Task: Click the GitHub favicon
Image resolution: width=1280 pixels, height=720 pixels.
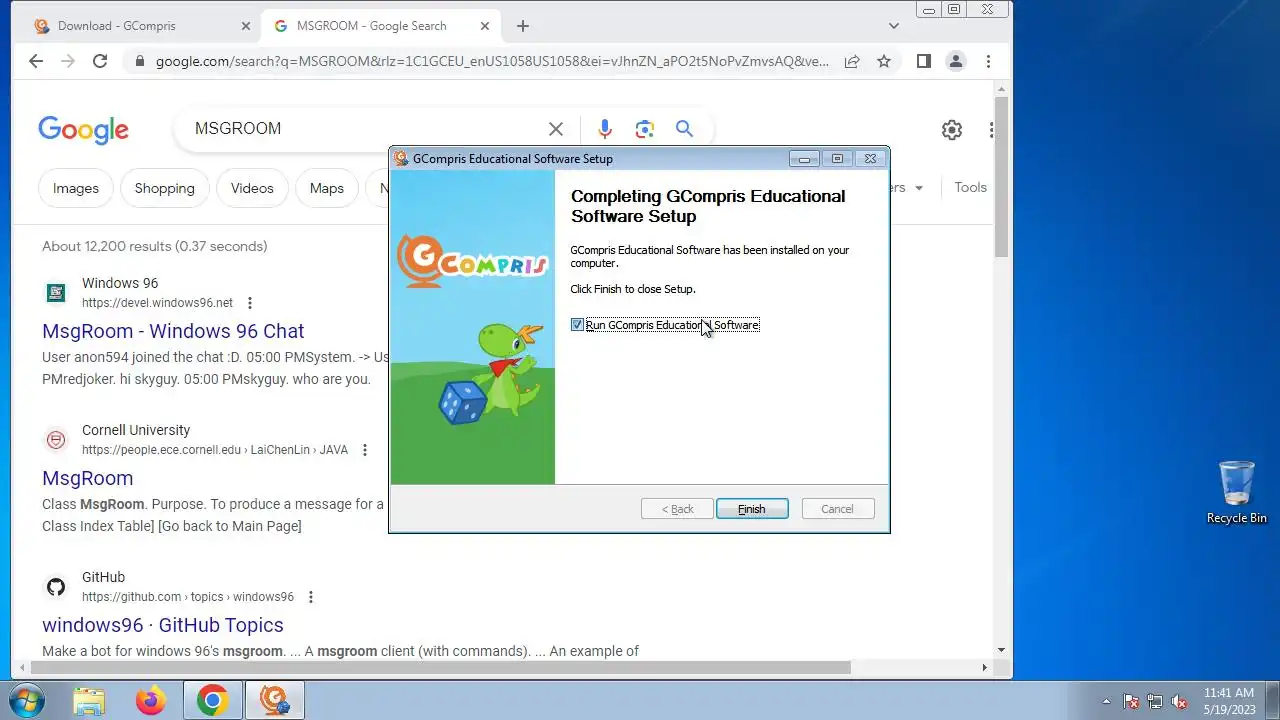Action: click(56, 587)
